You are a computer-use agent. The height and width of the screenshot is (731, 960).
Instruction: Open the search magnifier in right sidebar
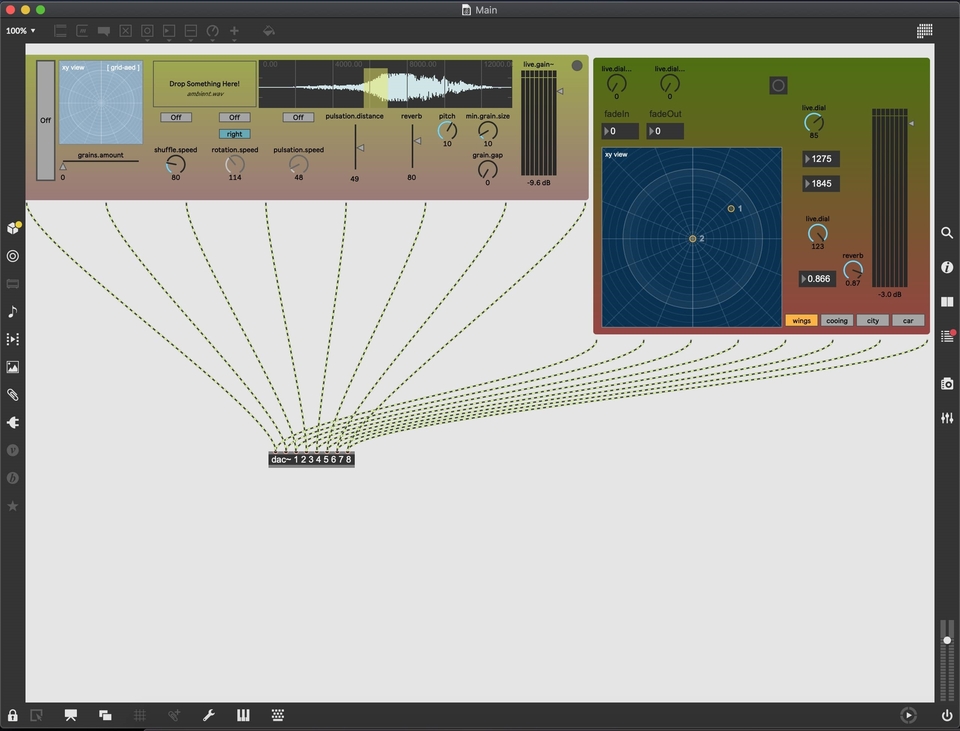[x=947, y=233]
